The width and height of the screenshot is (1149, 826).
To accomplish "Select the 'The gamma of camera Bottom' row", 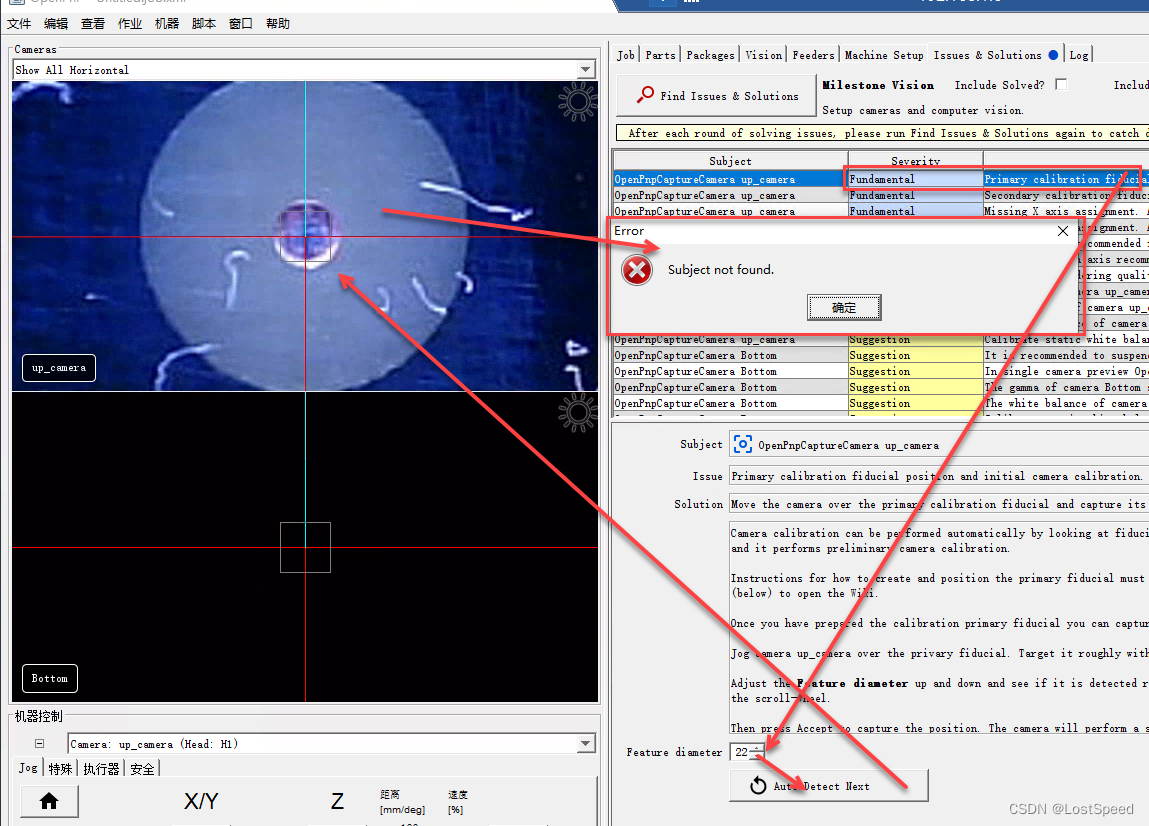I will click(881, 388).
